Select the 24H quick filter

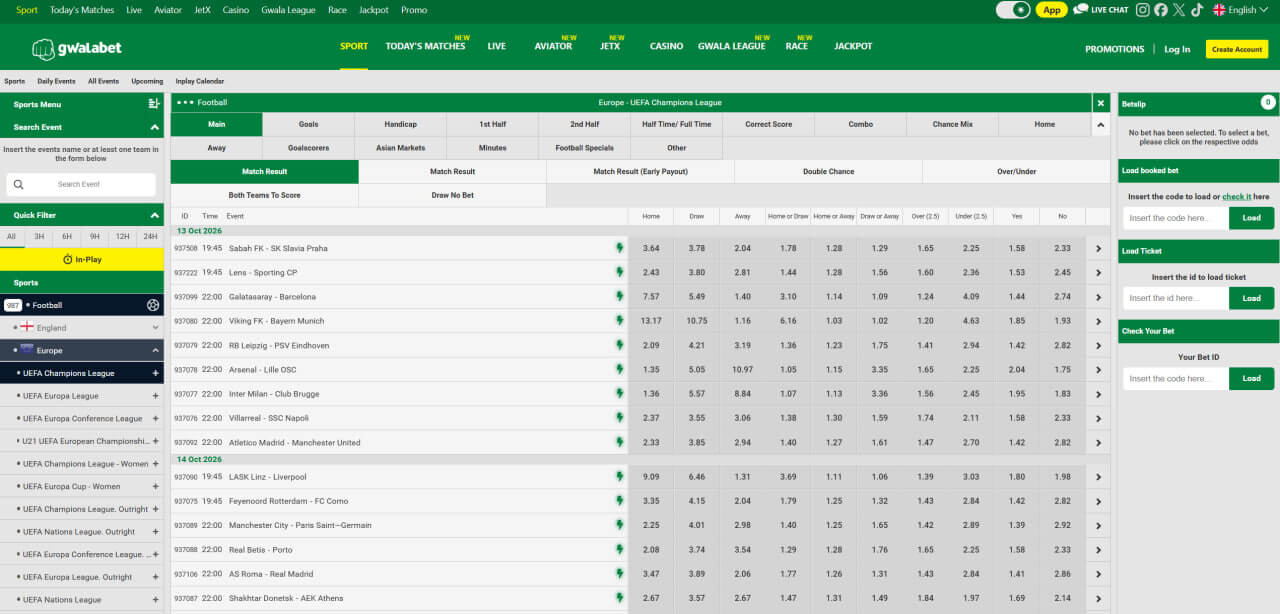pos(150,237)
